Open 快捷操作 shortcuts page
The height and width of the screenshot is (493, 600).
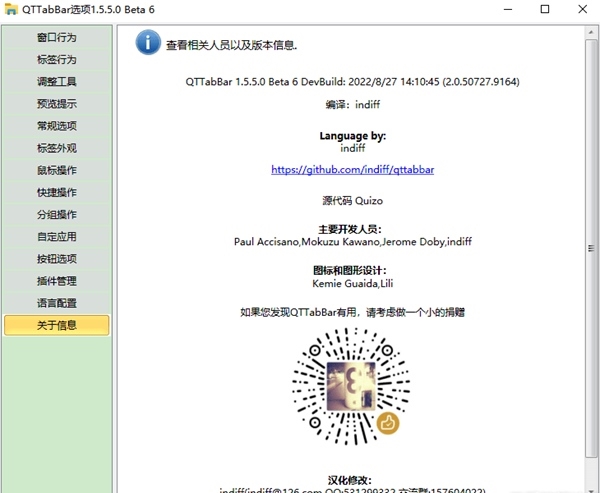[x=57, y=193]
